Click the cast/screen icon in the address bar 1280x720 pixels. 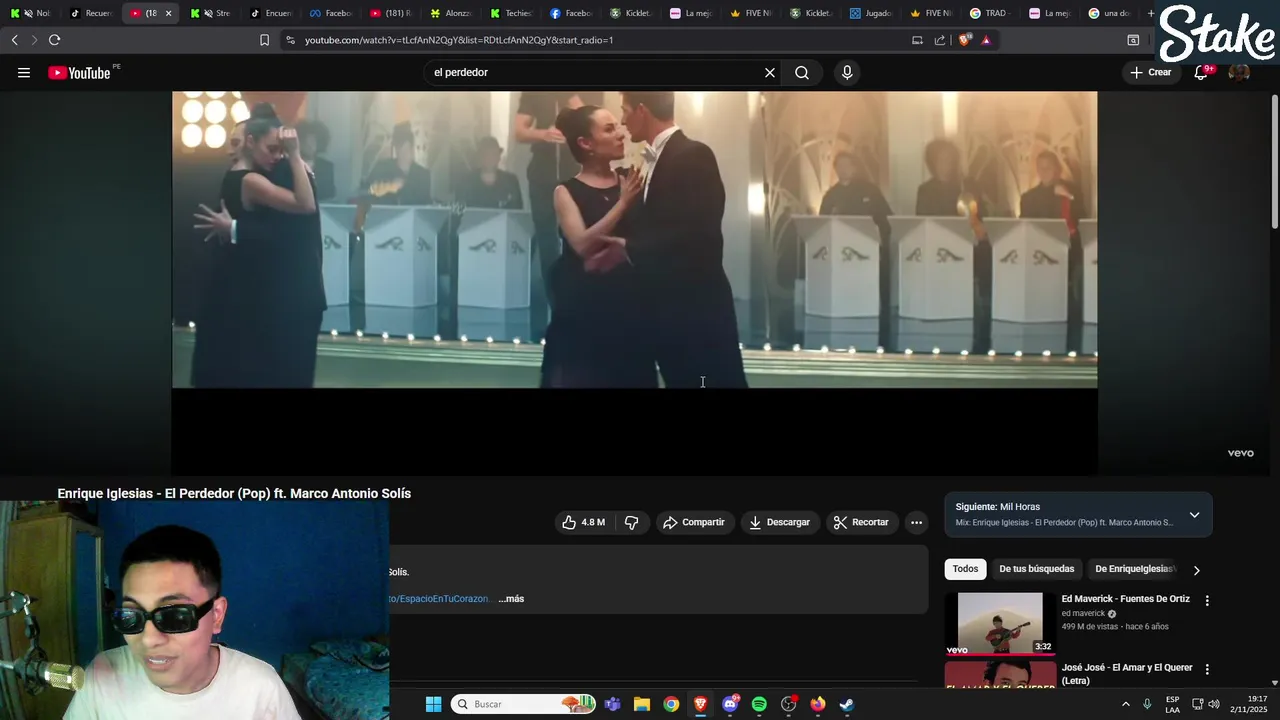pos(917,40)
